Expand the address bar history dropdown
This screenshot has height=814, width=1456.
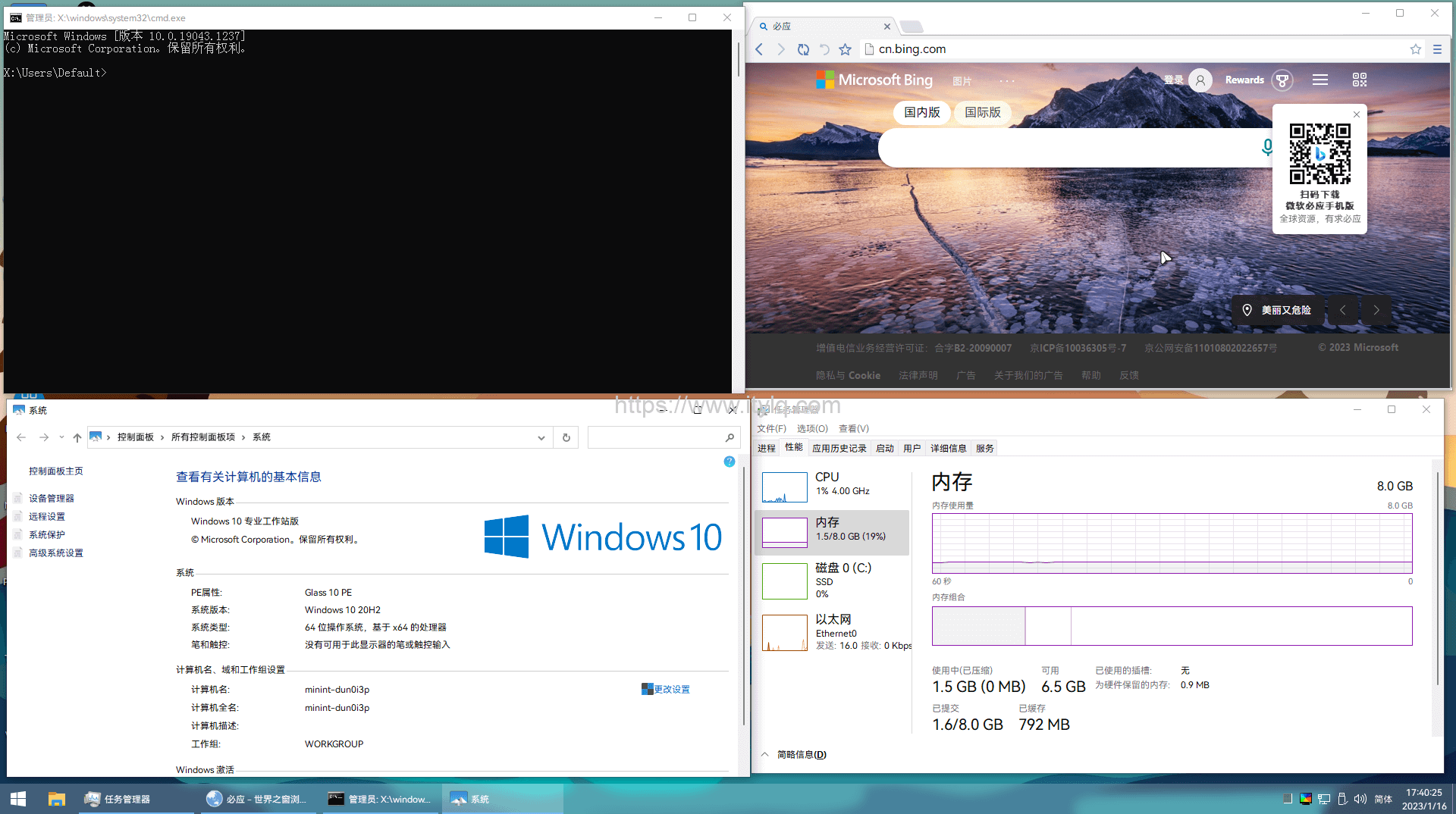click(541, 437)
